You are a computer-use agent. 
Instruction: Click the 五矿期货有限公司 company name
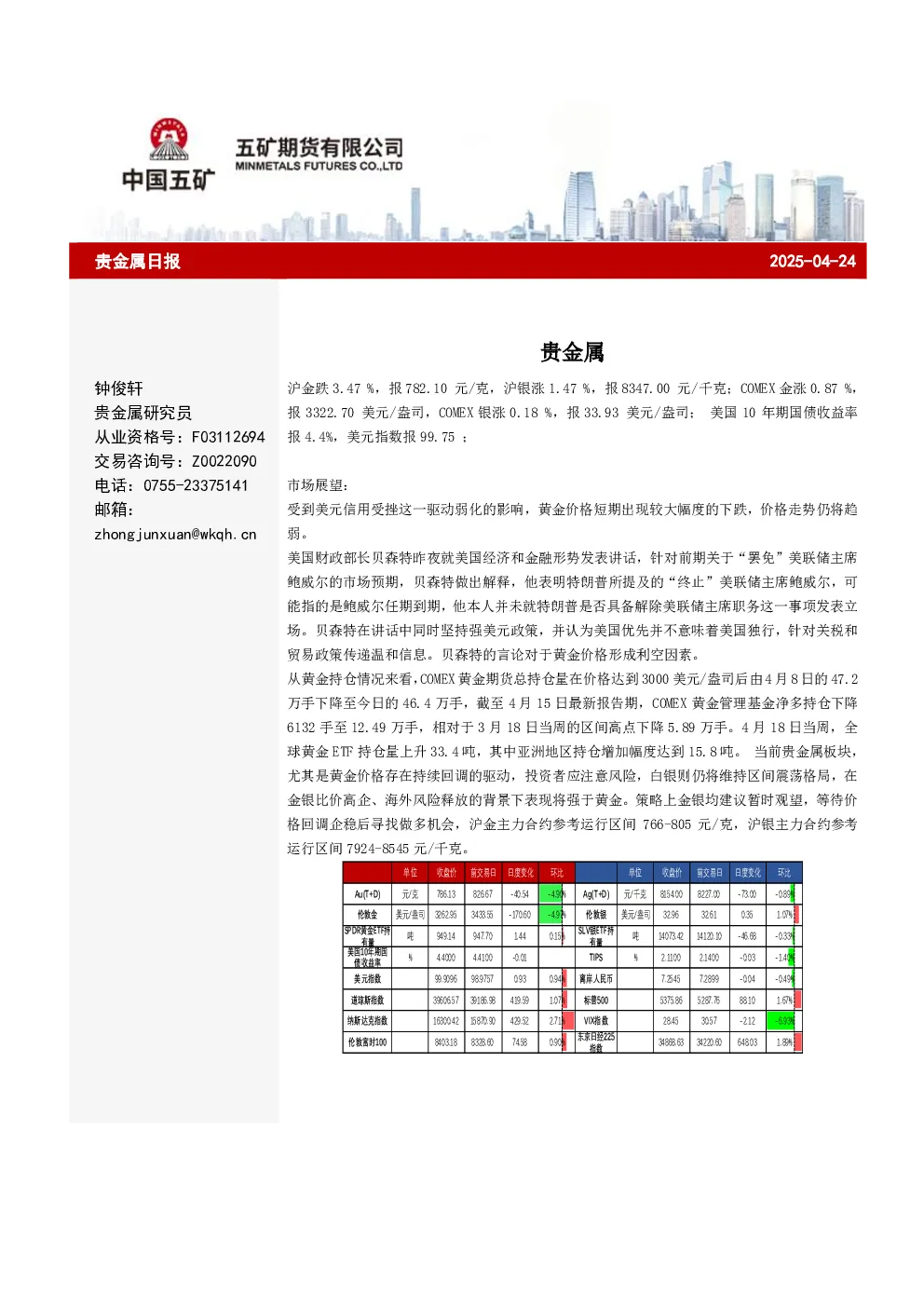319,147
